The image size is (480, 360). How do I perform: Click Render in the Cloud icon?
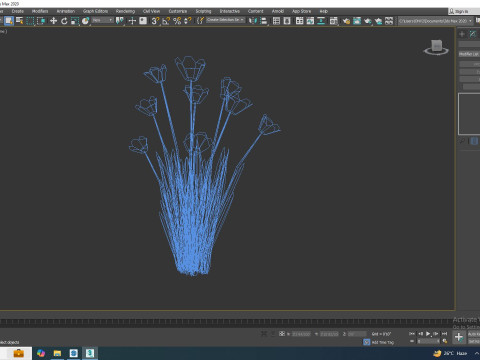coord(378,21)
